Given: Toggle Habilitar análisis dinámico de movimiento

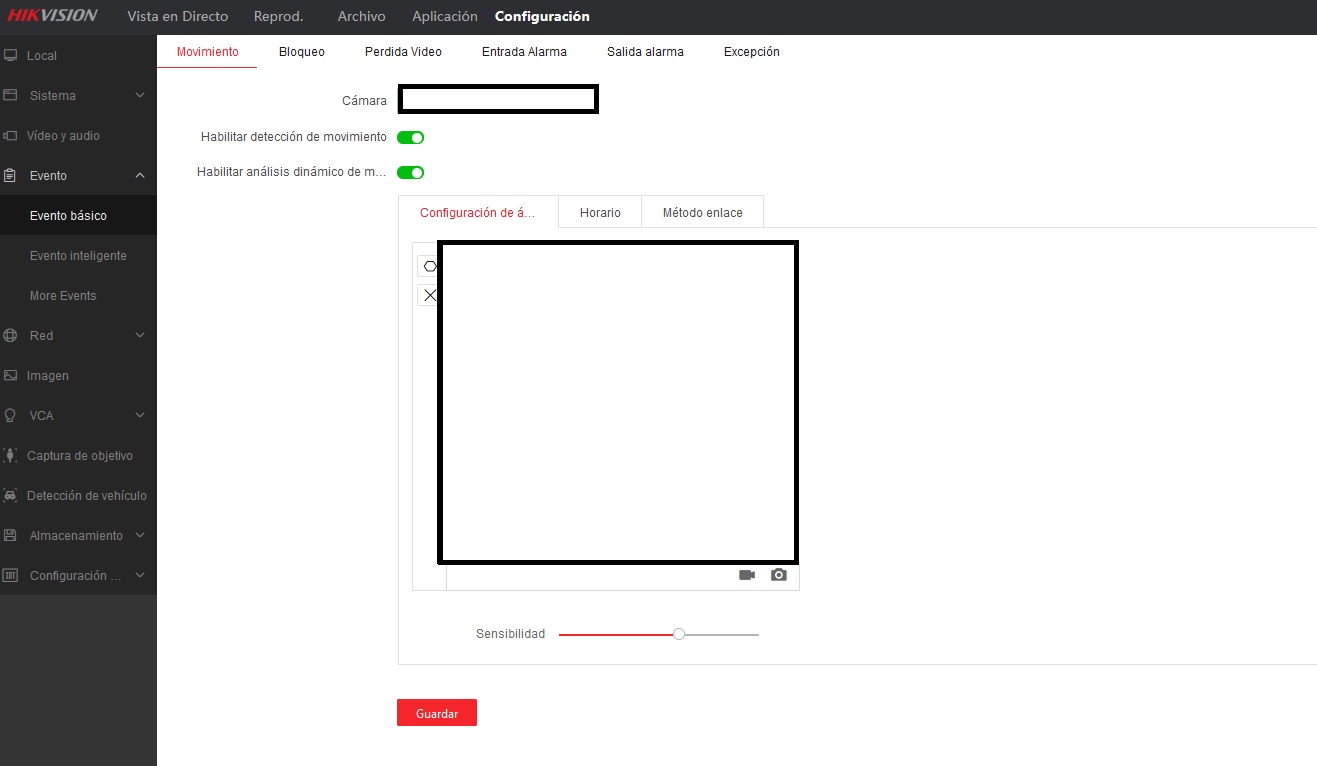Looking at the screenshot, I should pos(410,172).
